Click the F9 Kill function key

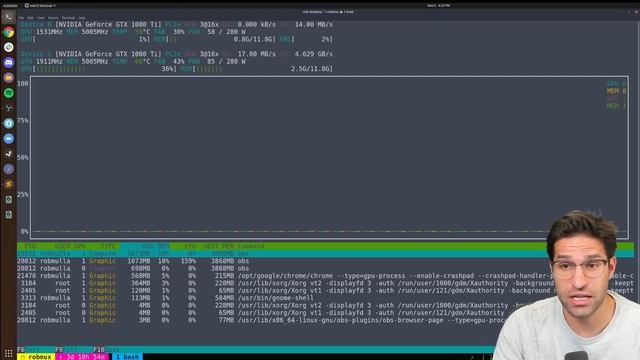pyautogui.click(x=67, y=350)
